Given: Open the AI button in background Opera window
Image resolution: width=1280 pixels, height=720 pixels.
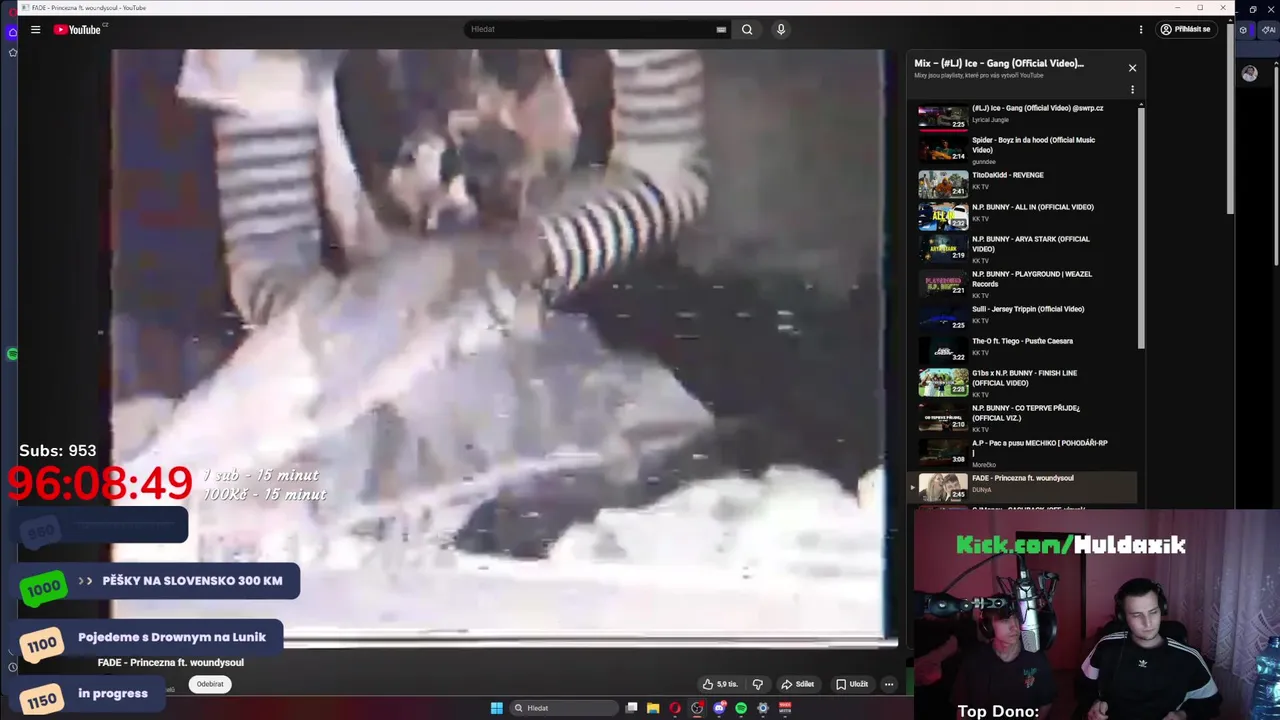Looking at the screenshot, I should click(x=1269, y=30).
